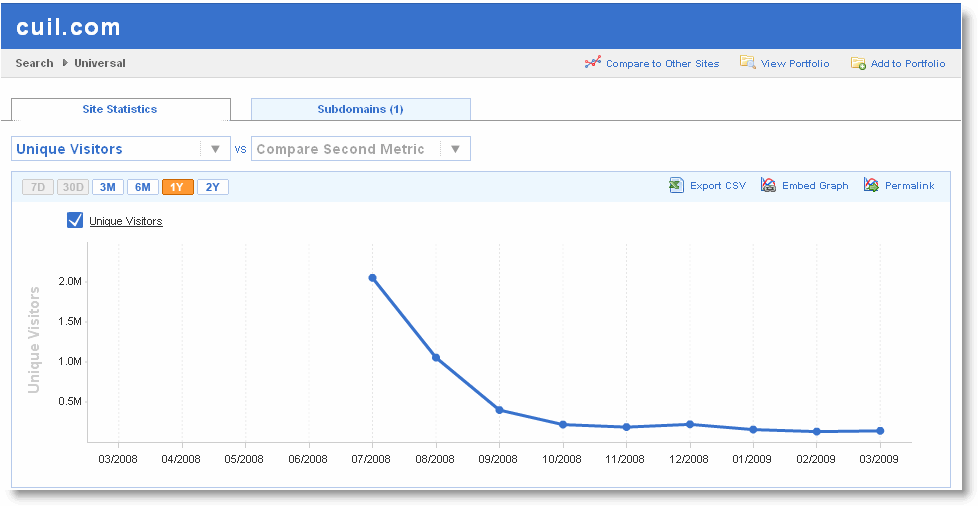Select the 30D time range

click(73, 187)
